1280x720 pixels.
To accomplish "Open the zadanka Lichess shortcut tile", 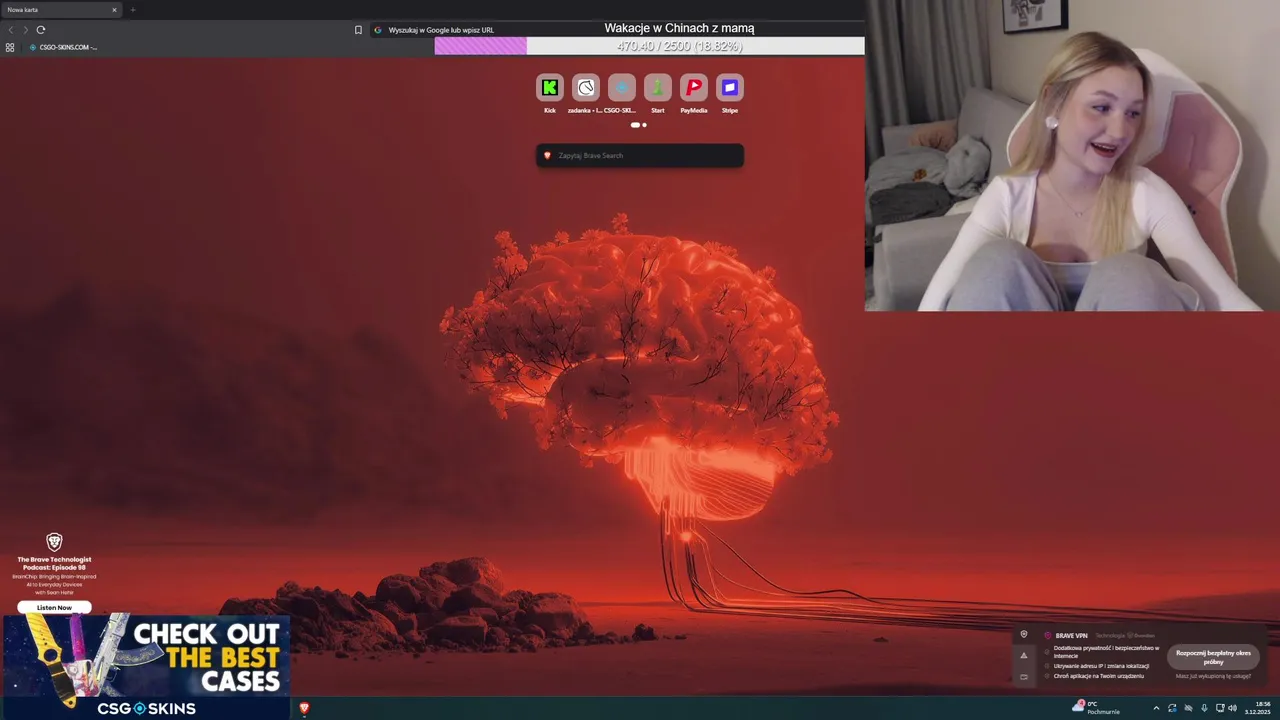I will point(585,88).
